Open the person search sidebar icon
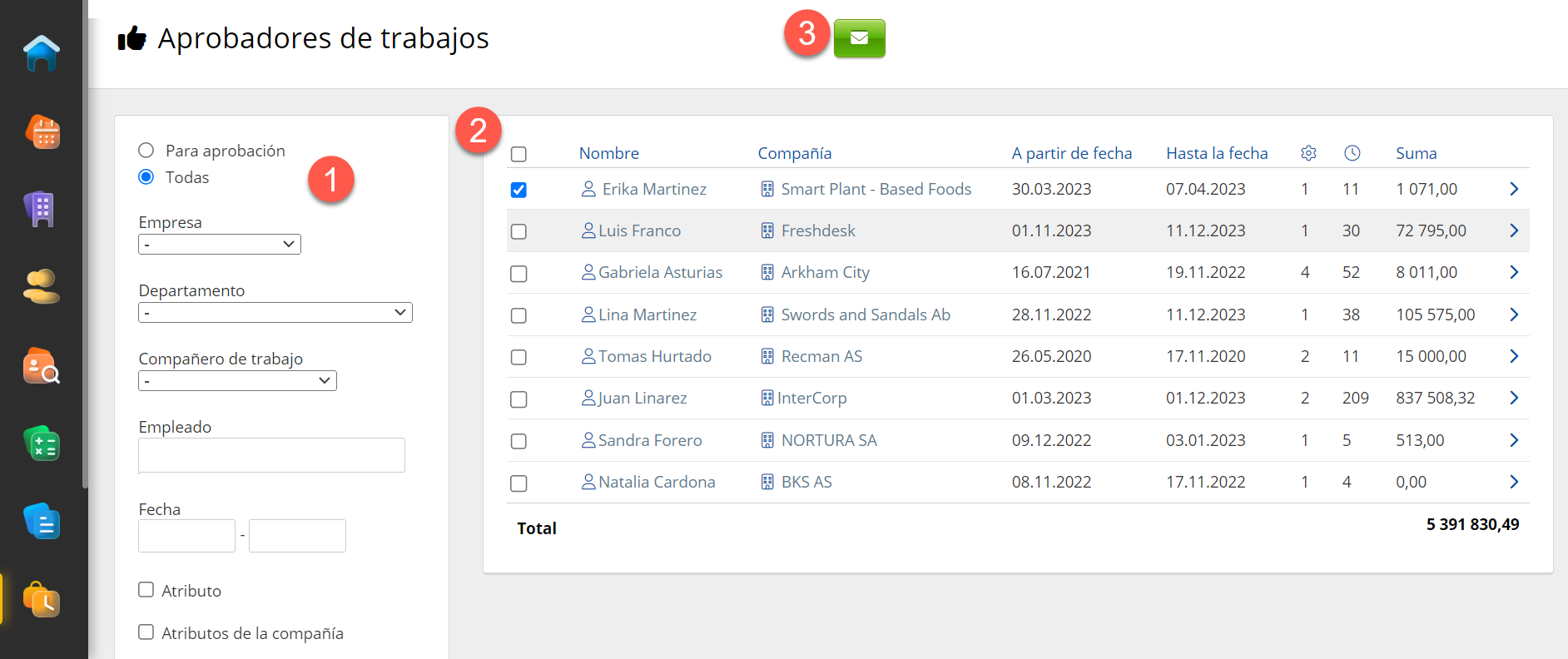Image resolution: width=1568 pixels, height=659 pixels. [42, 366]
